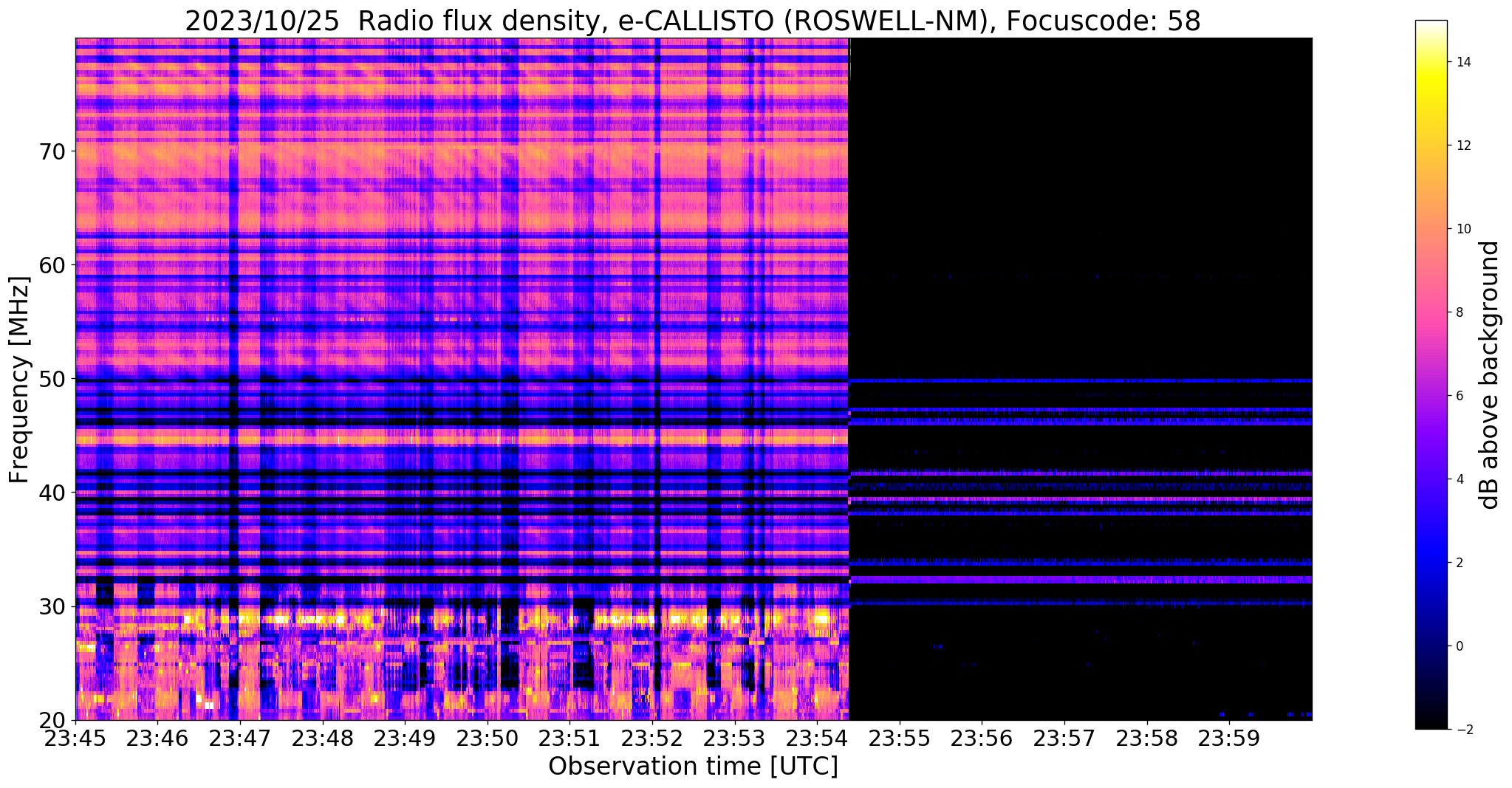Image resolution: width=1512 pixels, height=788 pixels.
Task: Click the 23:58 time tick label
Action: coord(1147,739)
